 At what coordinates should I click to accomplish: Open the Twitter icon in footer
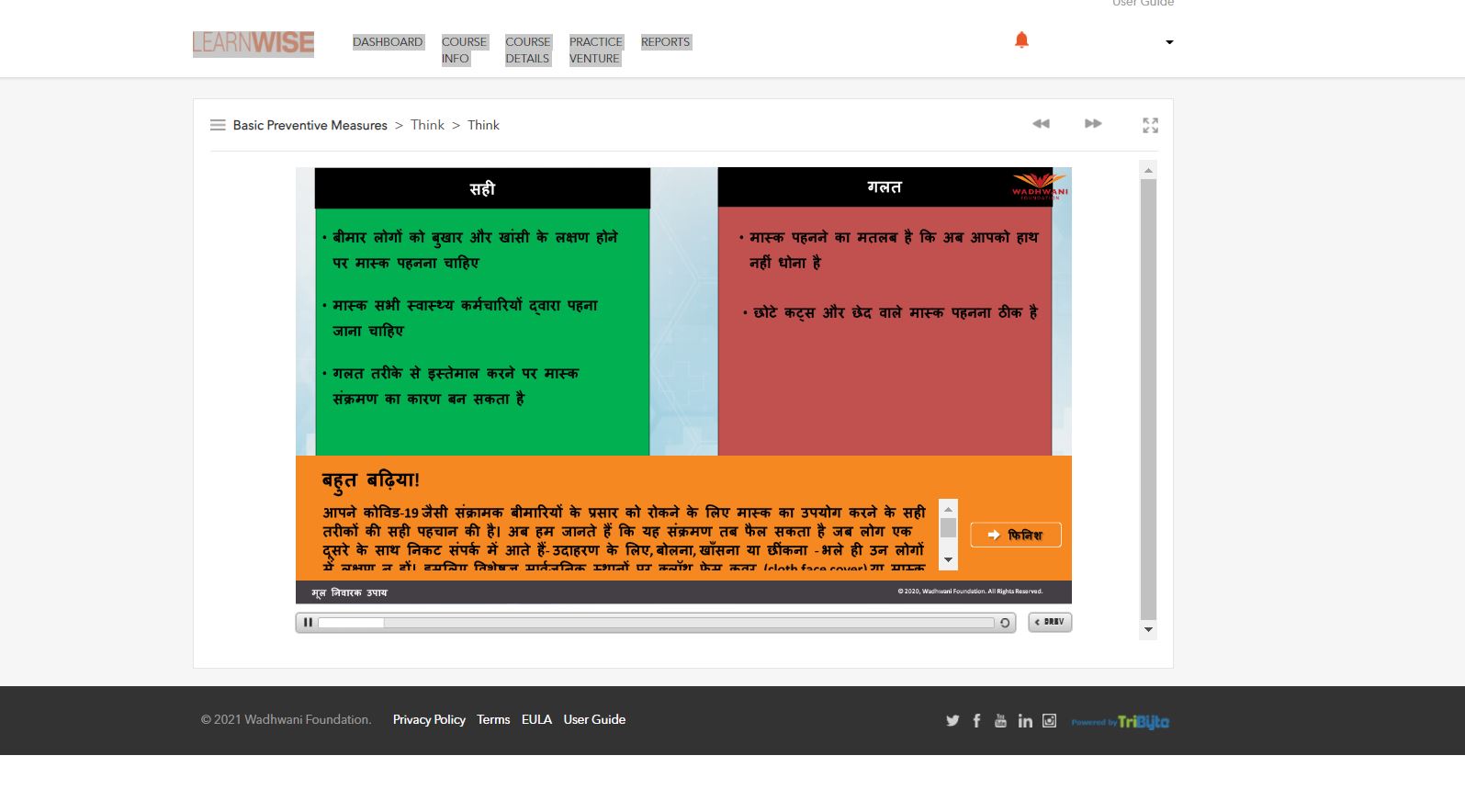(x=952, y=721)
